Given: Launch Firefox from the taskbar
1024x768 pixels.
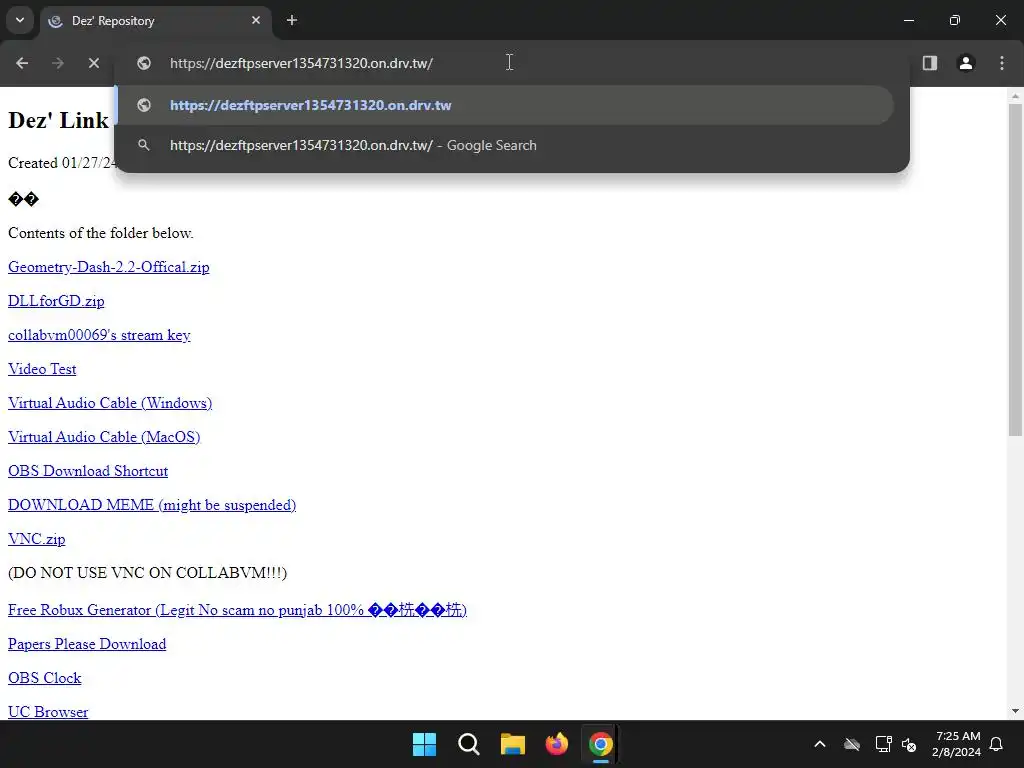Looking at the screenshot, I should coord(556,744).
